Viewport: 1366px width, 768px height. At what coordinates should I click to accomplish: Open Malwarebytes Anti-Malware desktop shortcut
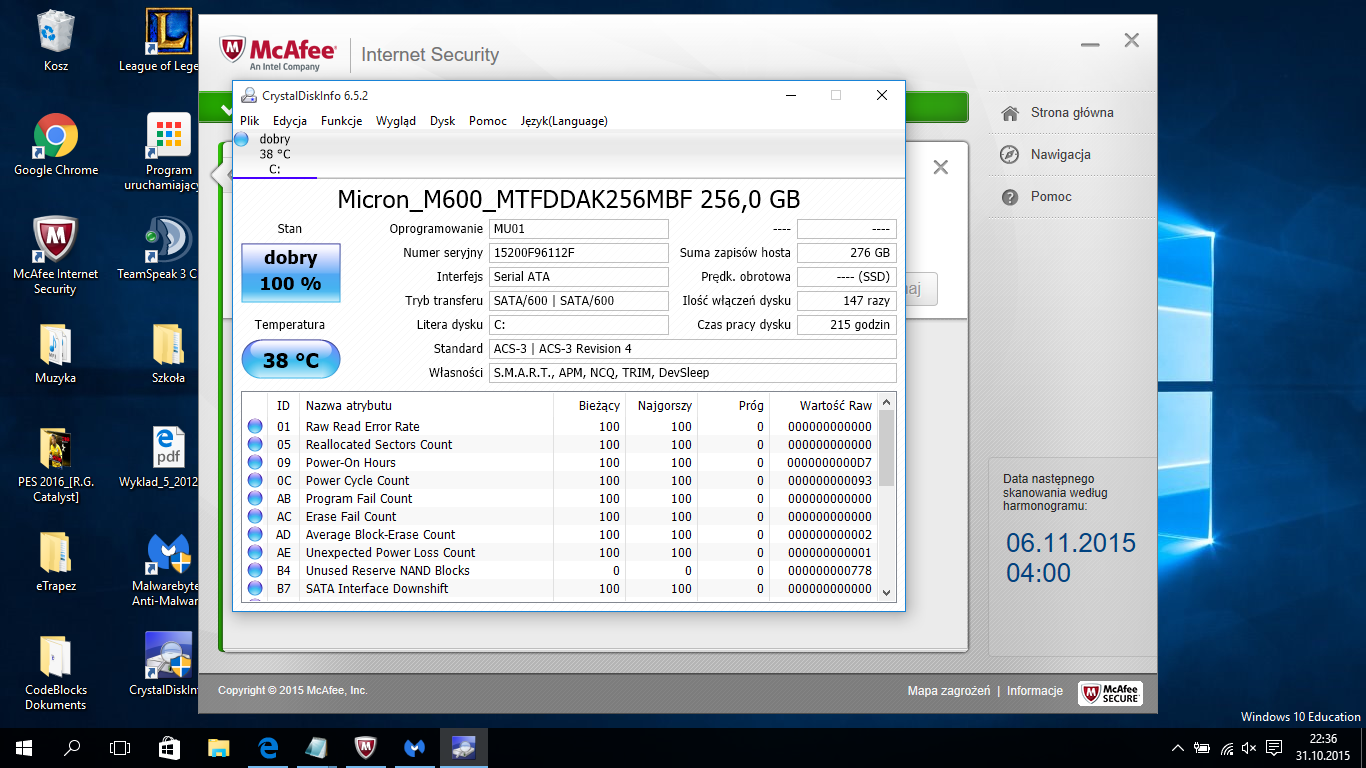(x=164, y=568)
